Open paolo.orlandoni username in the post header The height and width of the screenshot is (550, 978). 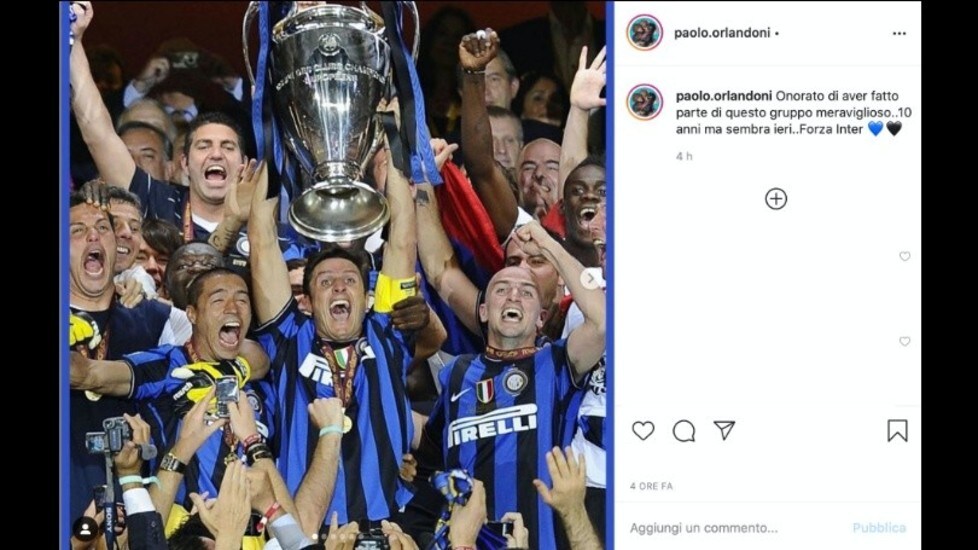pyautogui.click(x=722, y=33)
